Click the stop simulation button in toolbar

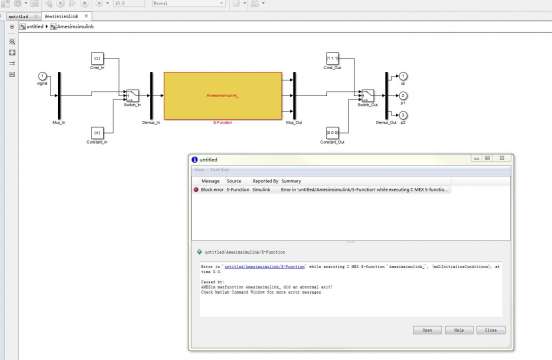pyautogui.click(x=84, y=4)
